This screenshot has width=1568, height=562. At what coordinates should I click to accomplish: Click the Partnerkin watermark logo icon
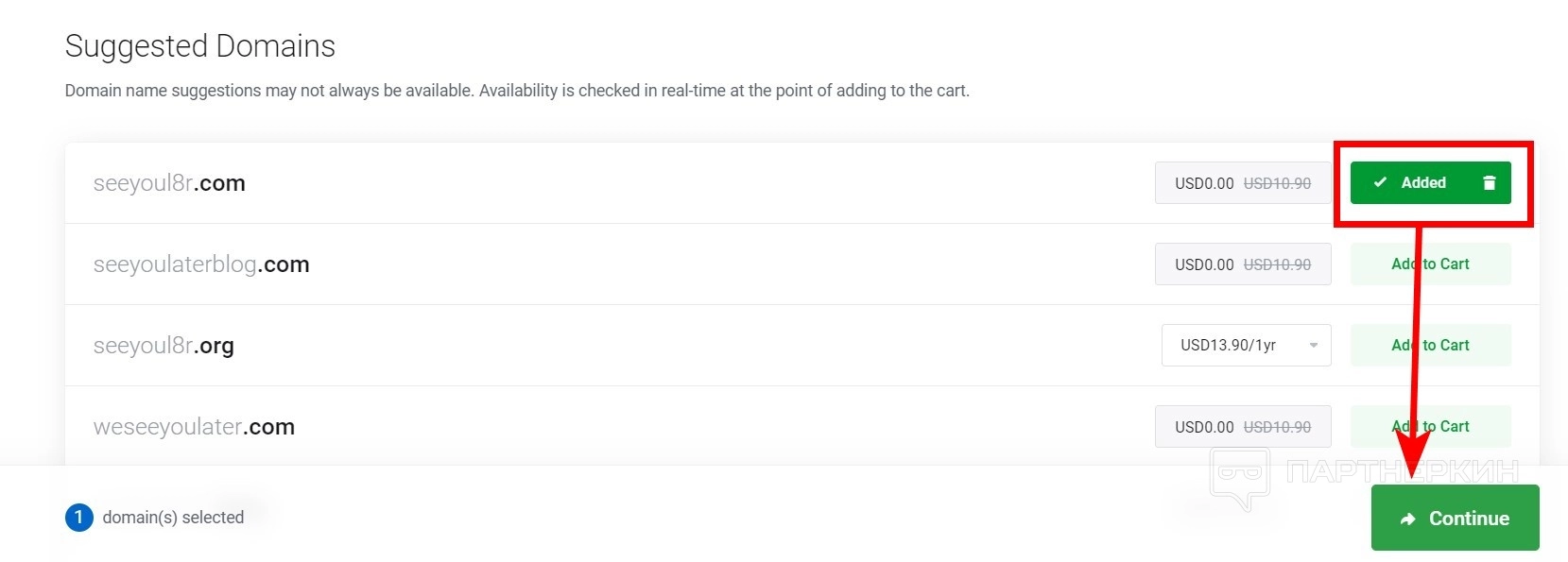(1240, 475)
